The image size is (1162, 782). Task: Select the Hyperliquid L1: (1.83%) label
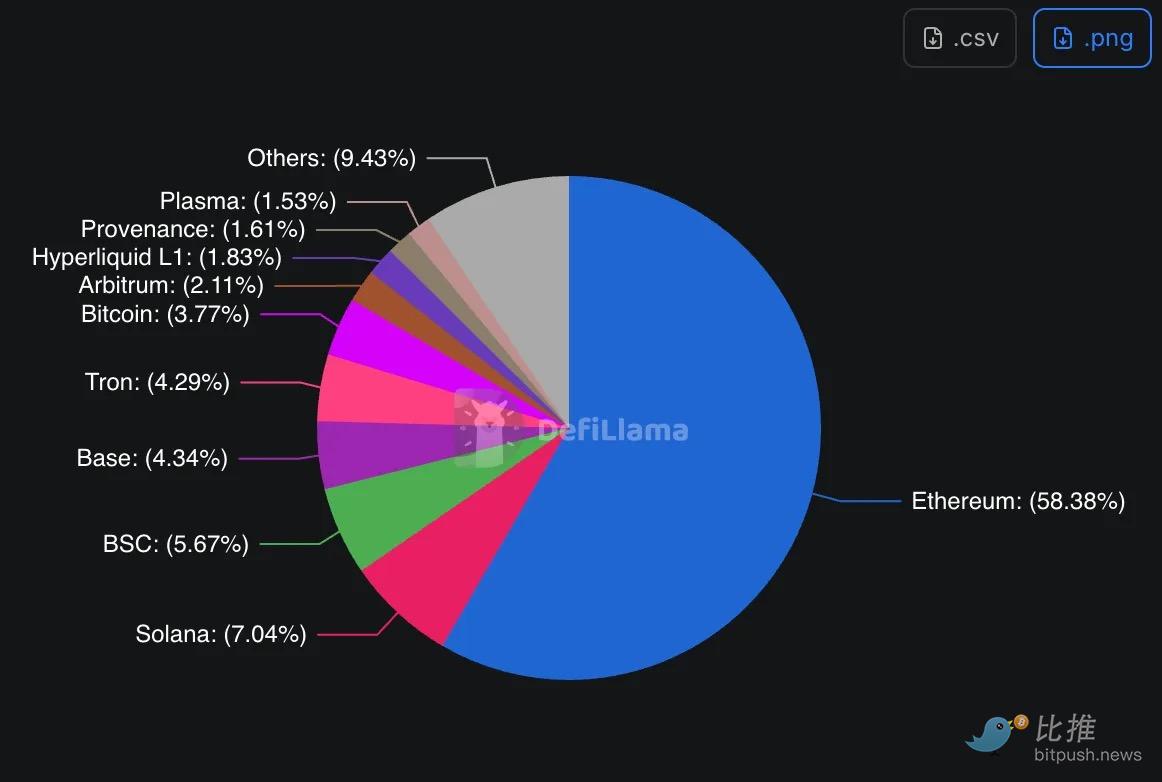pyautogui.click(x=157, y=258)
